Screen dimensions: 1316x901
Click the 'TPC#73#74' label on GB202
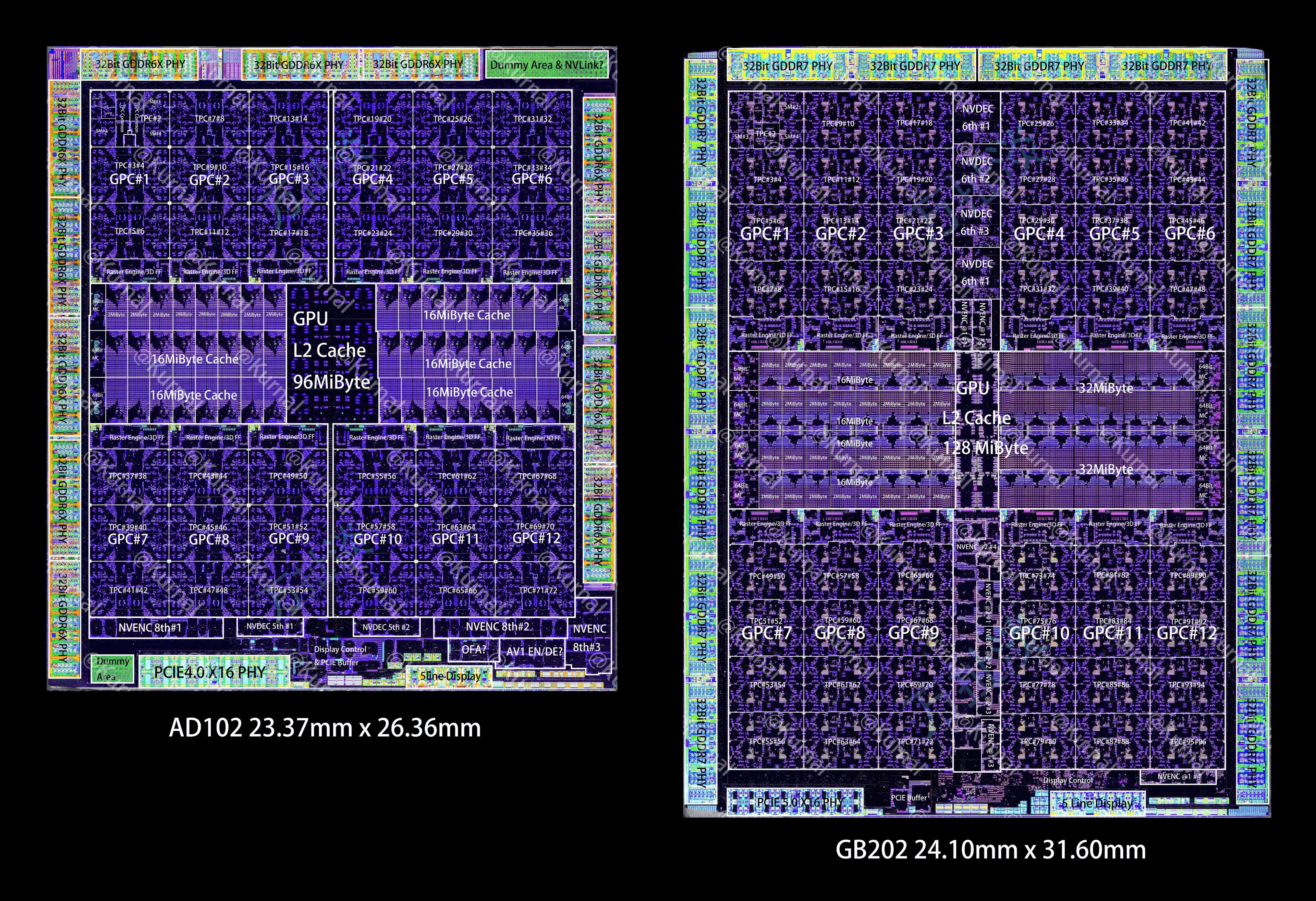(1037, 576)
